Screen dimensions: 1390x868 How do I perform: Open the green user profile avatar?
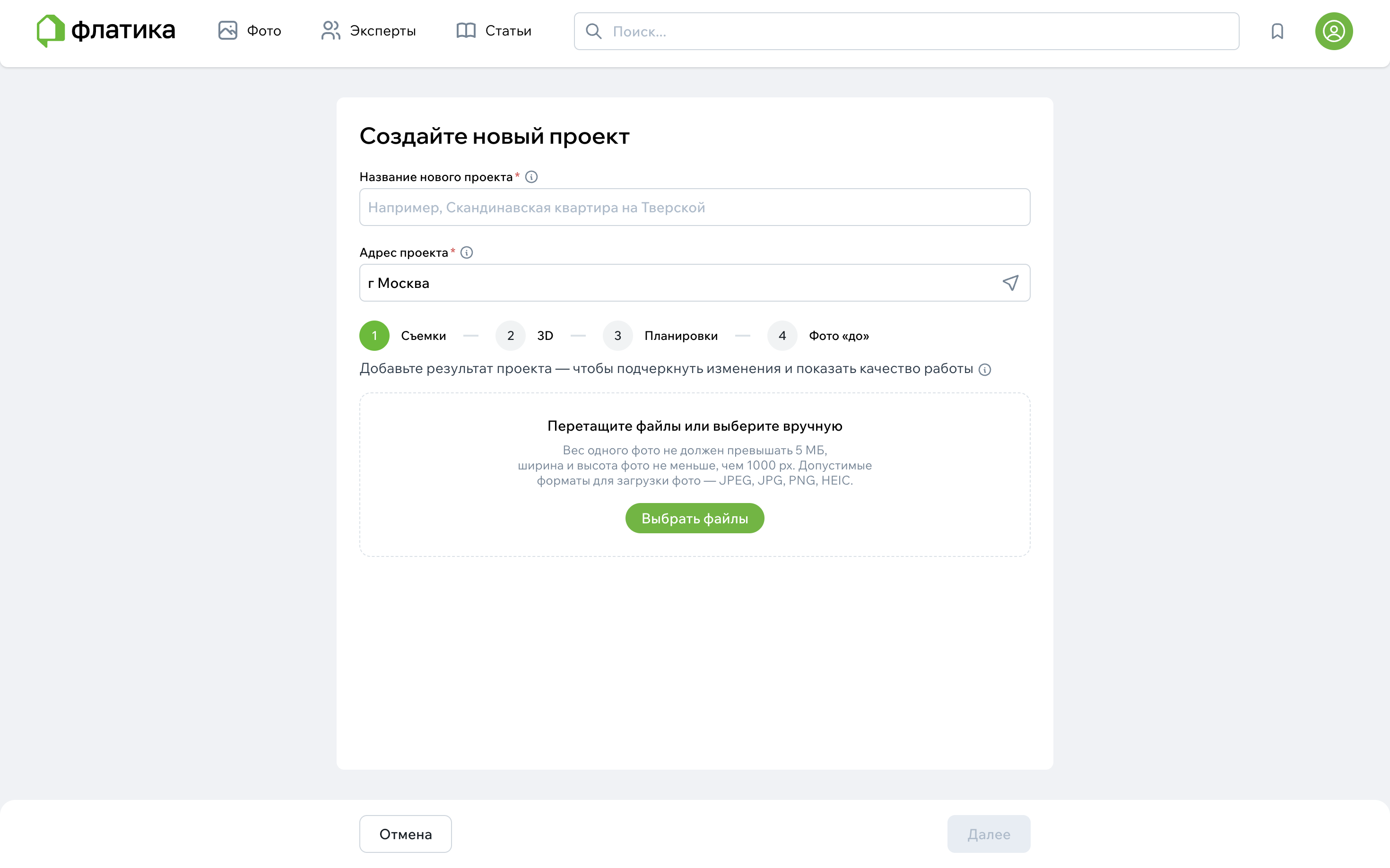pos(1334,31)
